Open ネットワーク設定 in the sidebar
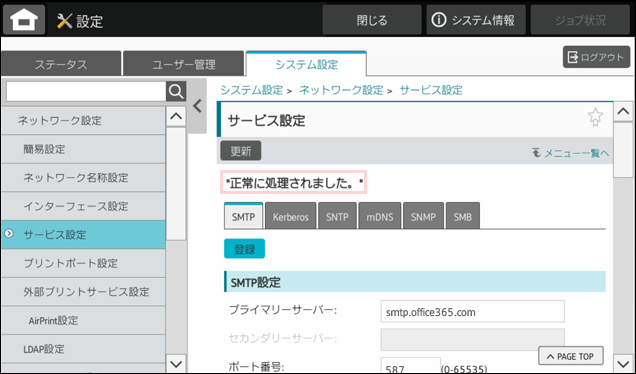Viewport: 636px width, 374px height. (83, 120)
